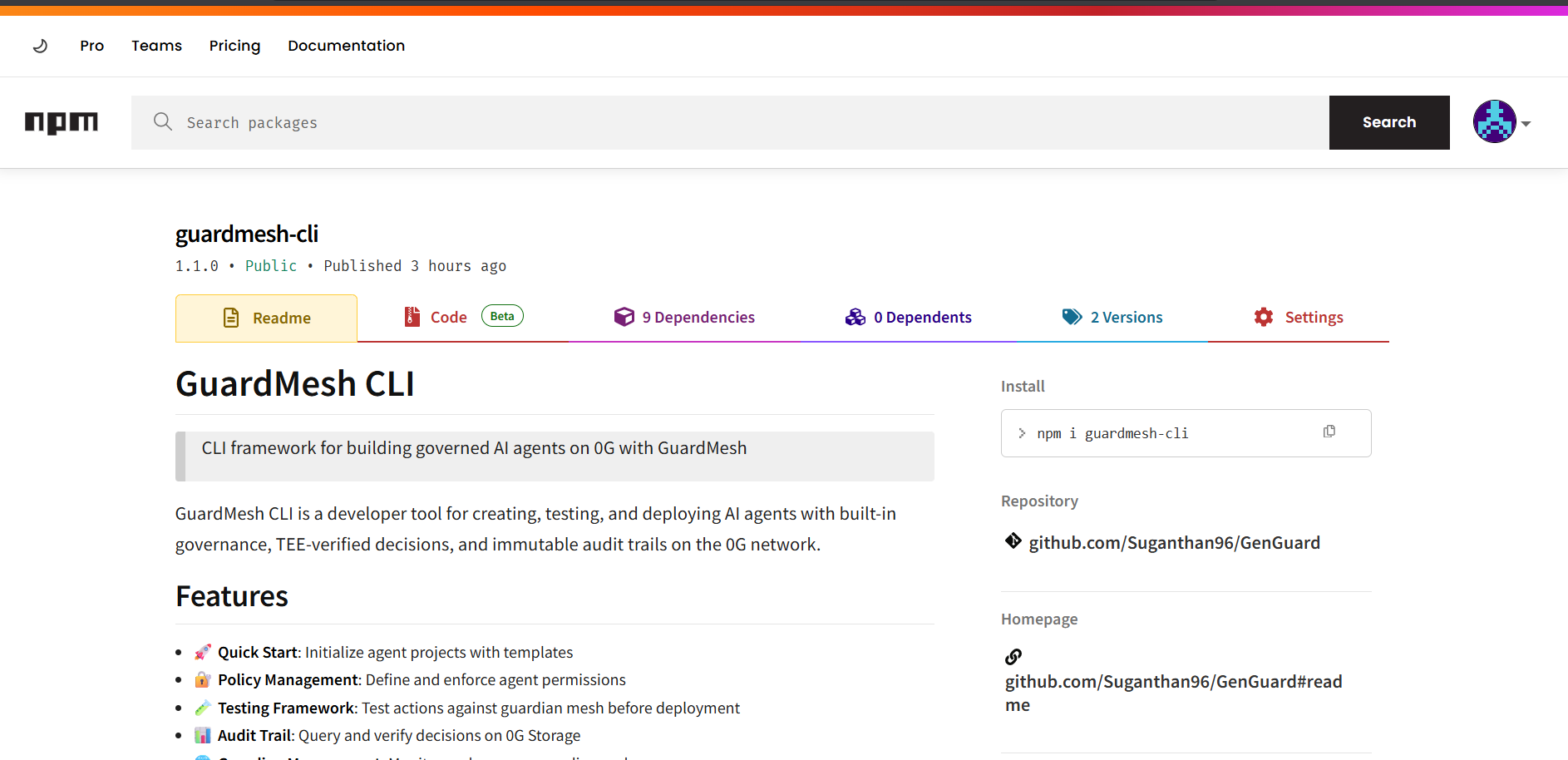Open the GenGuard#readme homepage link
The image size is (1568, 760).
[1174, 693]
